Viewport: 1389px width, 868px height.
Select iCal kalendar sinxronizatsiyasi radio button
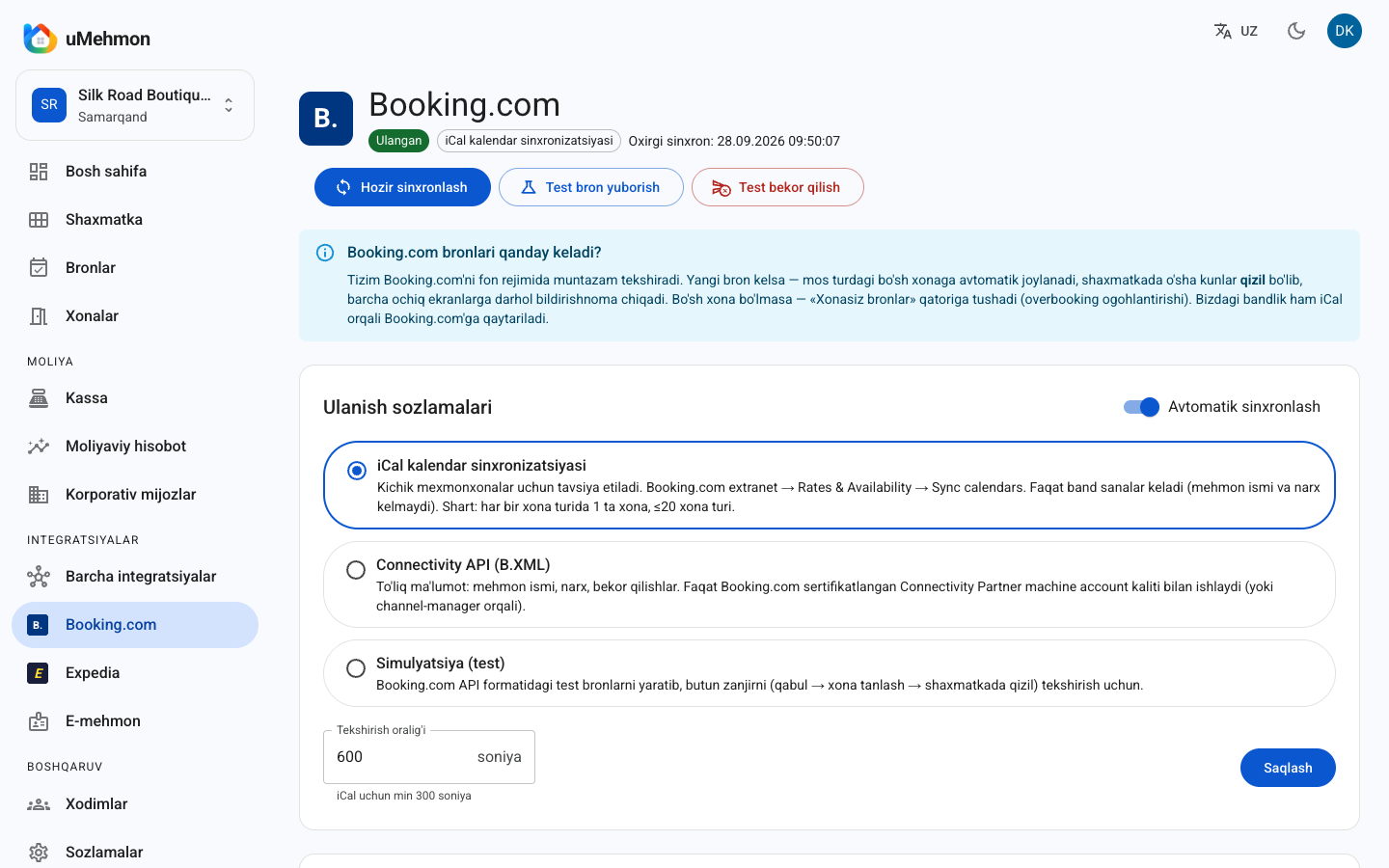pos(357,471)
